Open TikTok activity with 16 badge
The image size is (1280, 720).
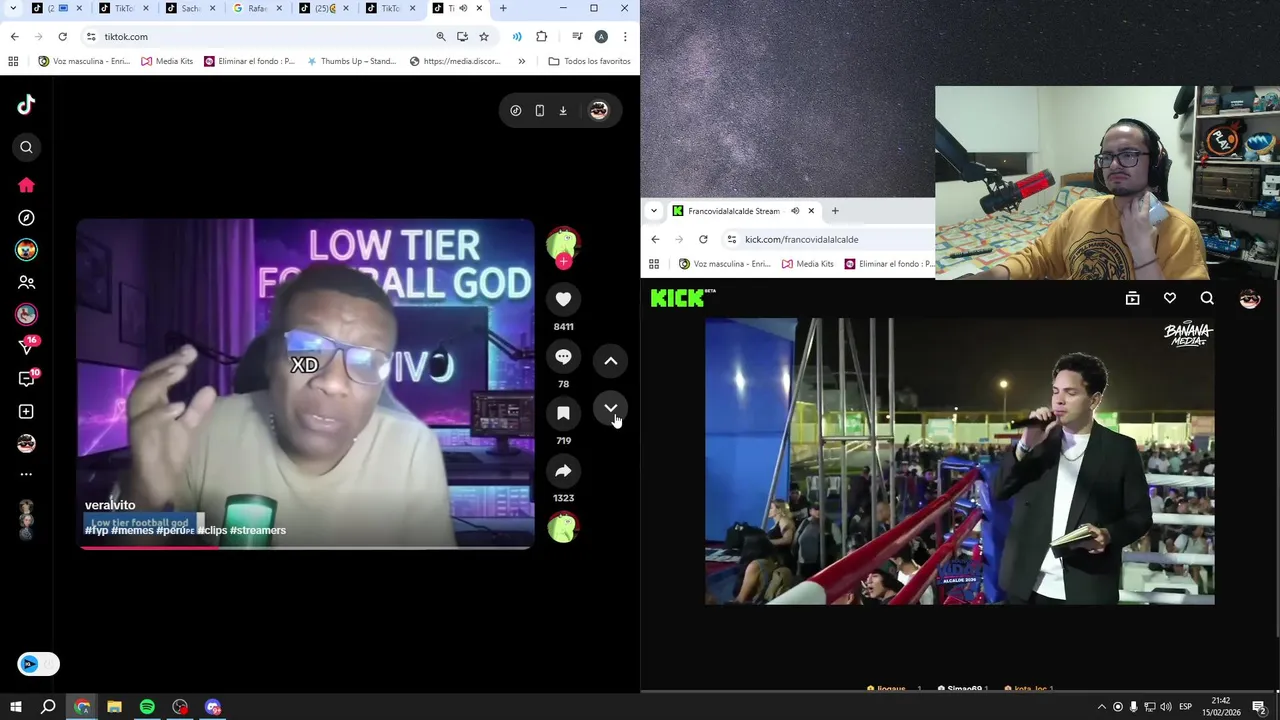pyautogui.click(x=27, y=346)
